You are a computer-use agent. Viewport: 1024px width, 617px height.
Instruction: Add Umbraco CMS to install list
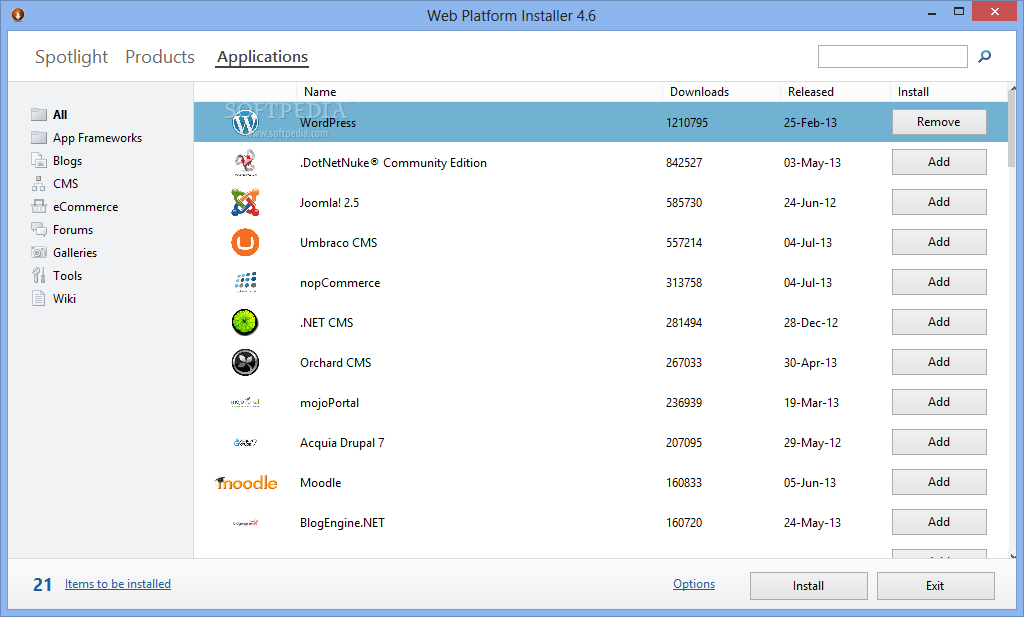(939, 242)
